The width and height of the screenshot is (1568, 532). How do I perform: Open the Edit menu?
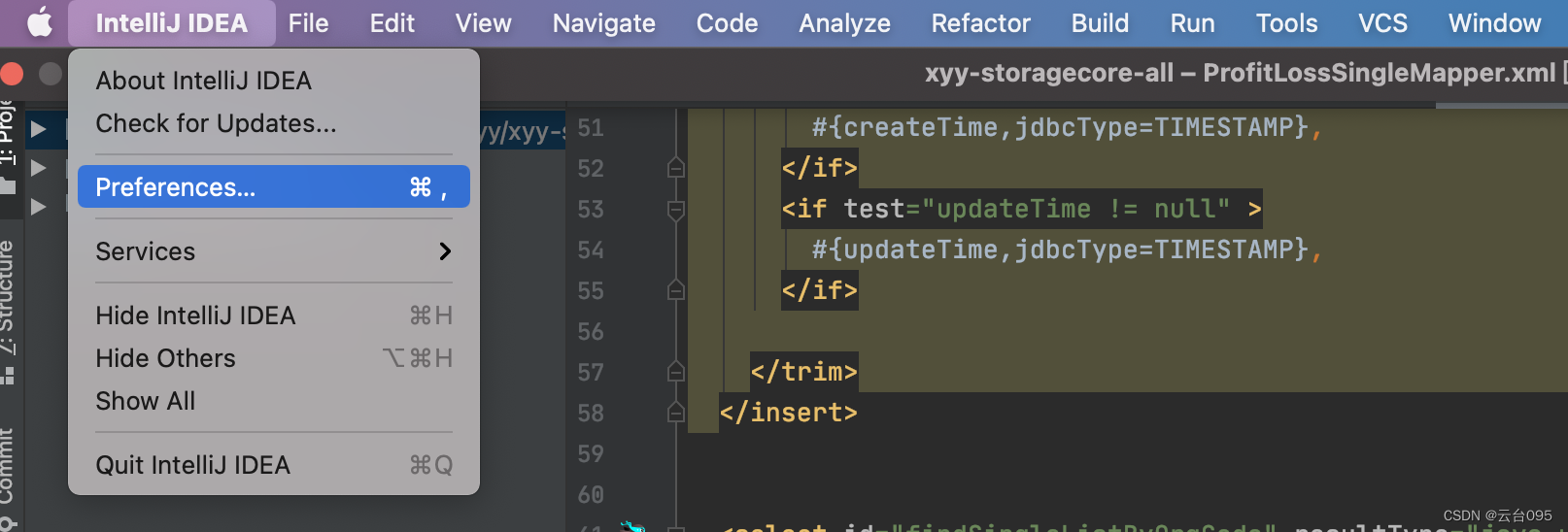[x=392, y=23]
